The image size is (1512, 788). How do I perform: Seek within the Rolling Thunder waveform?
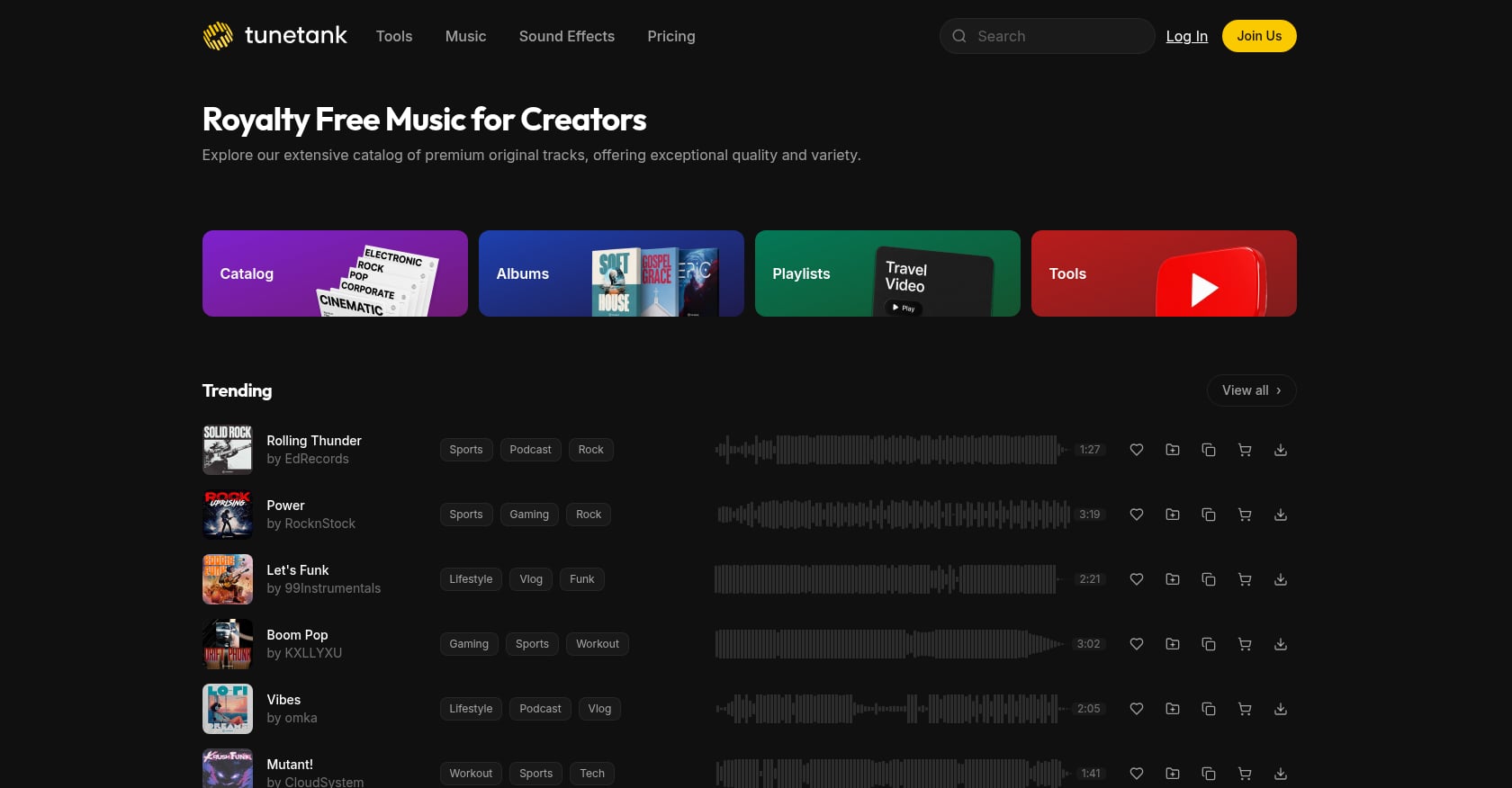point(892,450)
